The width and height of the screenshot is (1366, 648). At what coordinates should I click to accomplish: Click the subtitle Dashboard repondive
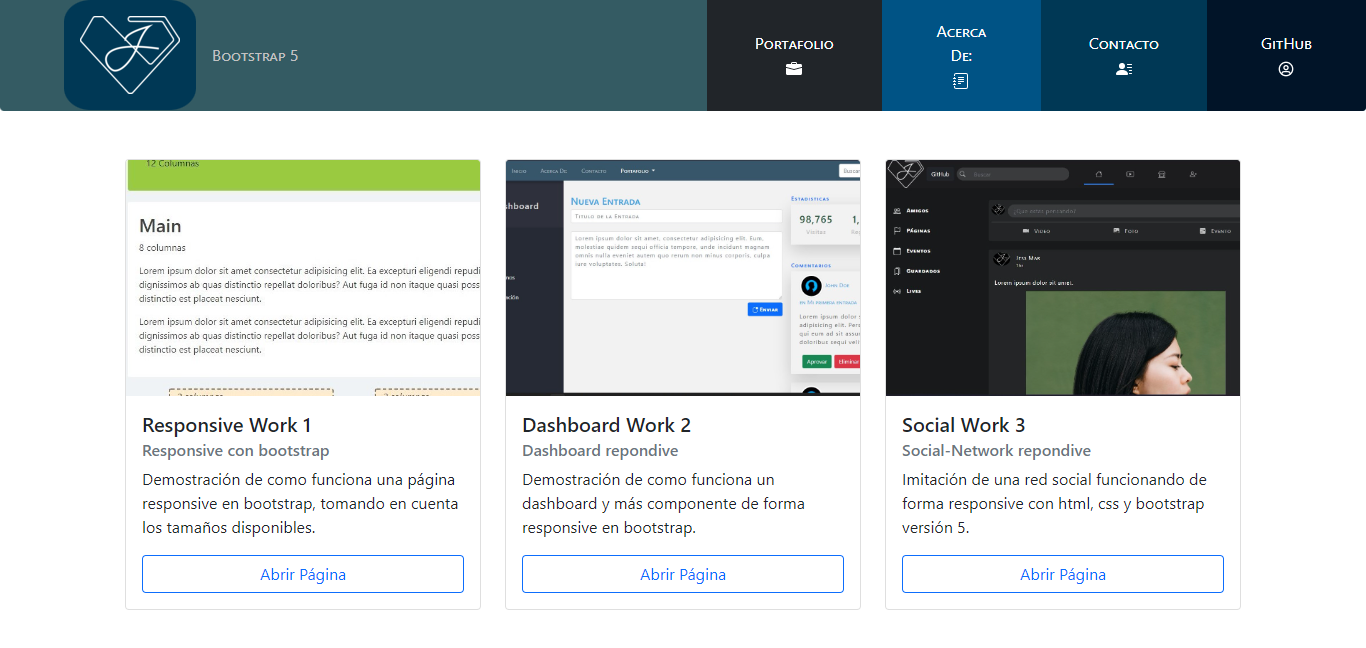click(600, 451)
